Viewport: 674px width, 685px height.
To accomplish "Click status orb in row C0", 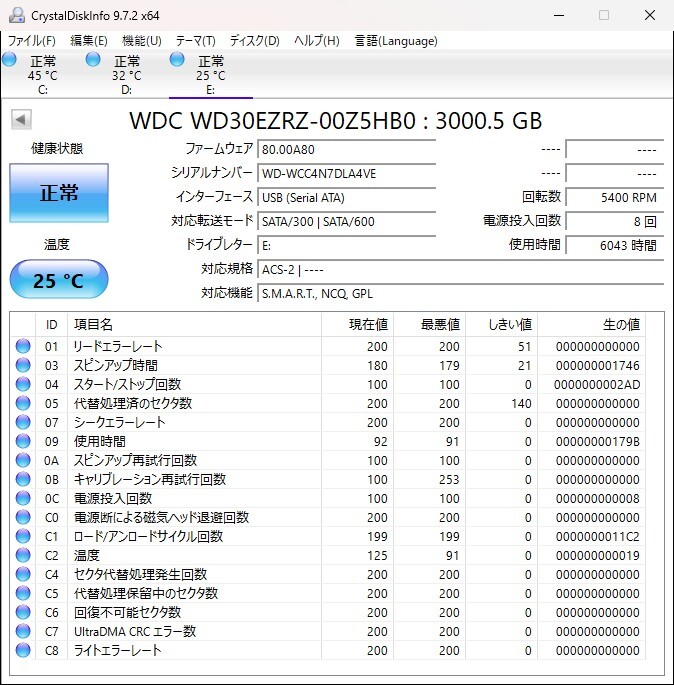I will [x=23, y=517].
